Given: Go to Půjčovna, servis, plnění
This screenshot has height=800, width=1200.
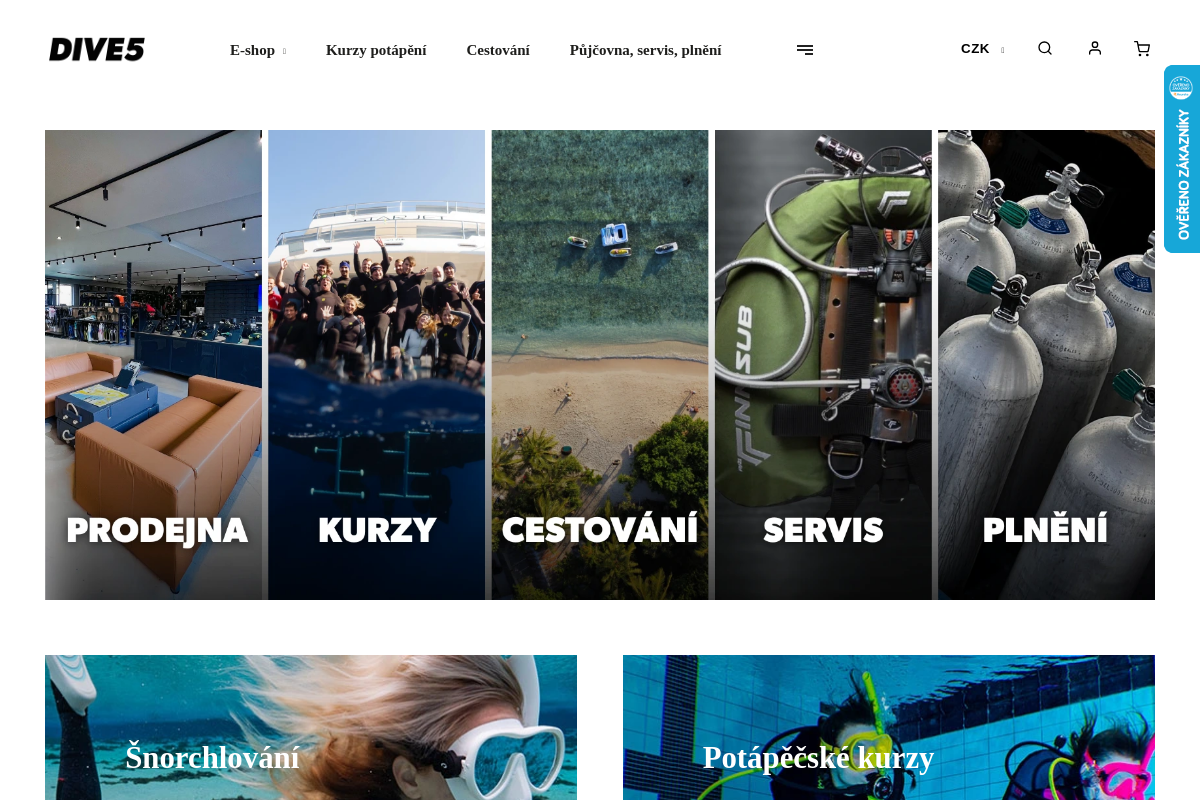Looking at the screenshot, I should pos(645,50).
